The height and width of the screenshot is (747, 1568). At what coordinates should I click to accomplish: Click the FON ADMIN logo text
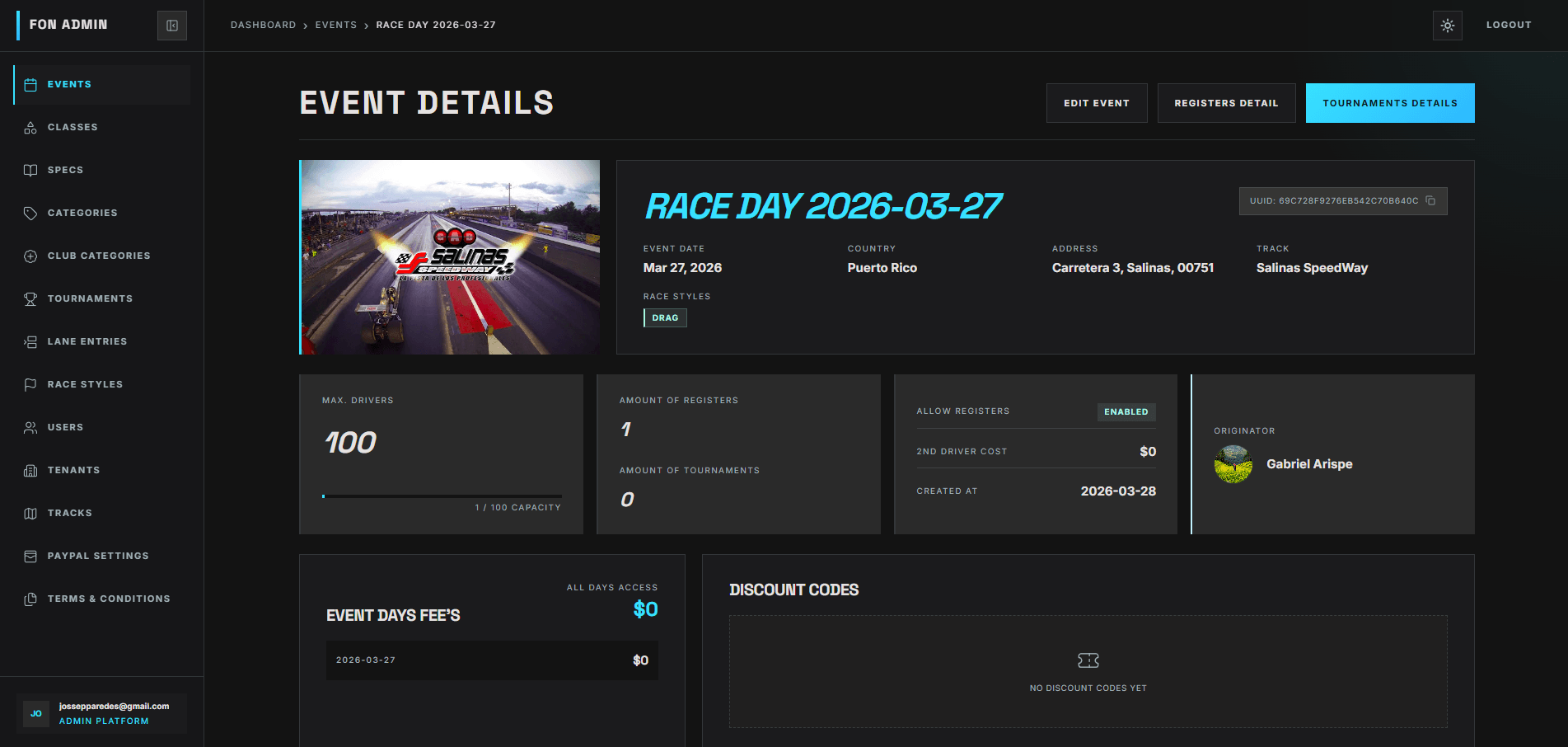(68, 25)
